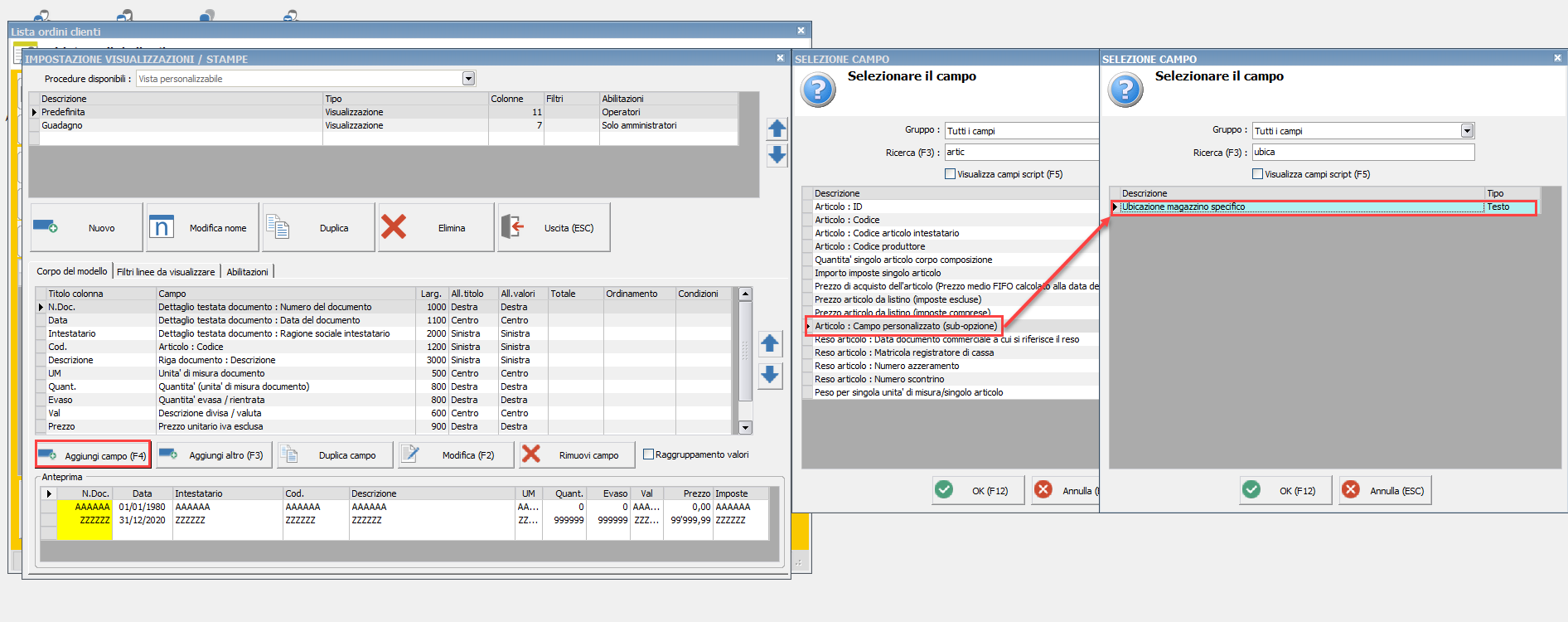Image resolution: width=1568 pixels, height=622 pixels.
Task: Click the Nuovo button
Action: coord(86,227)
